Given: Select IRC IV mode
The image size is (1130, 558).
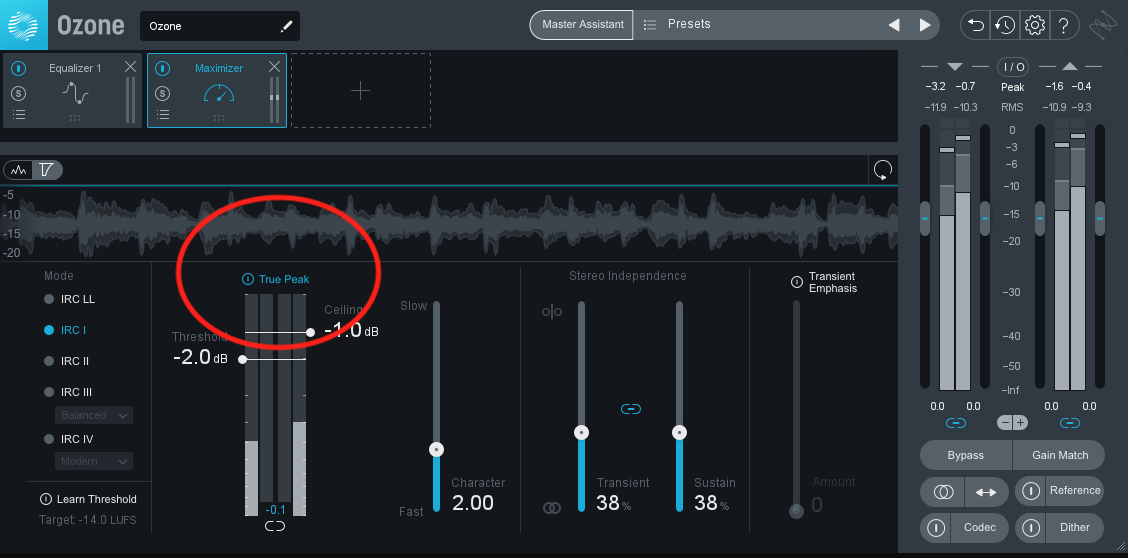Looking at the screenshot, I should tap(69, 439).
